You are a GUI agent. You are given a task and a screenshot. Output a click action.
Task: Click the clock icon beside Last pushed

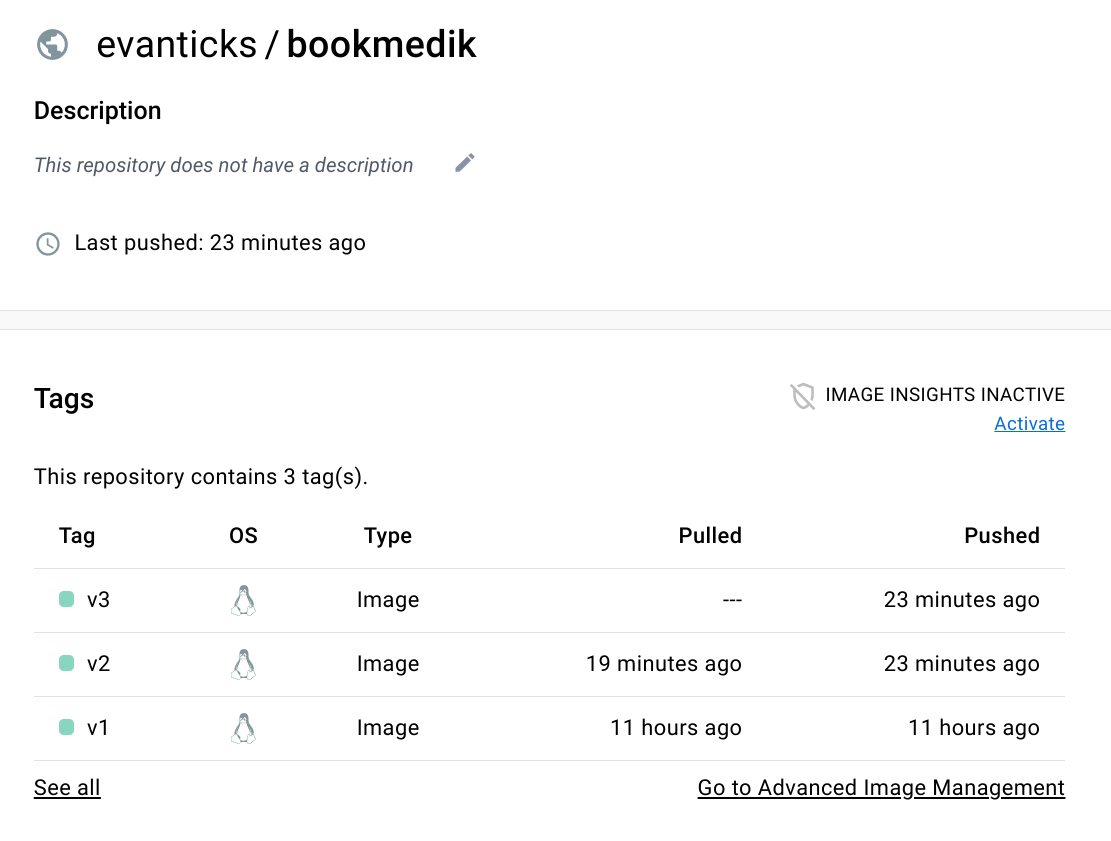click(47, 243)
